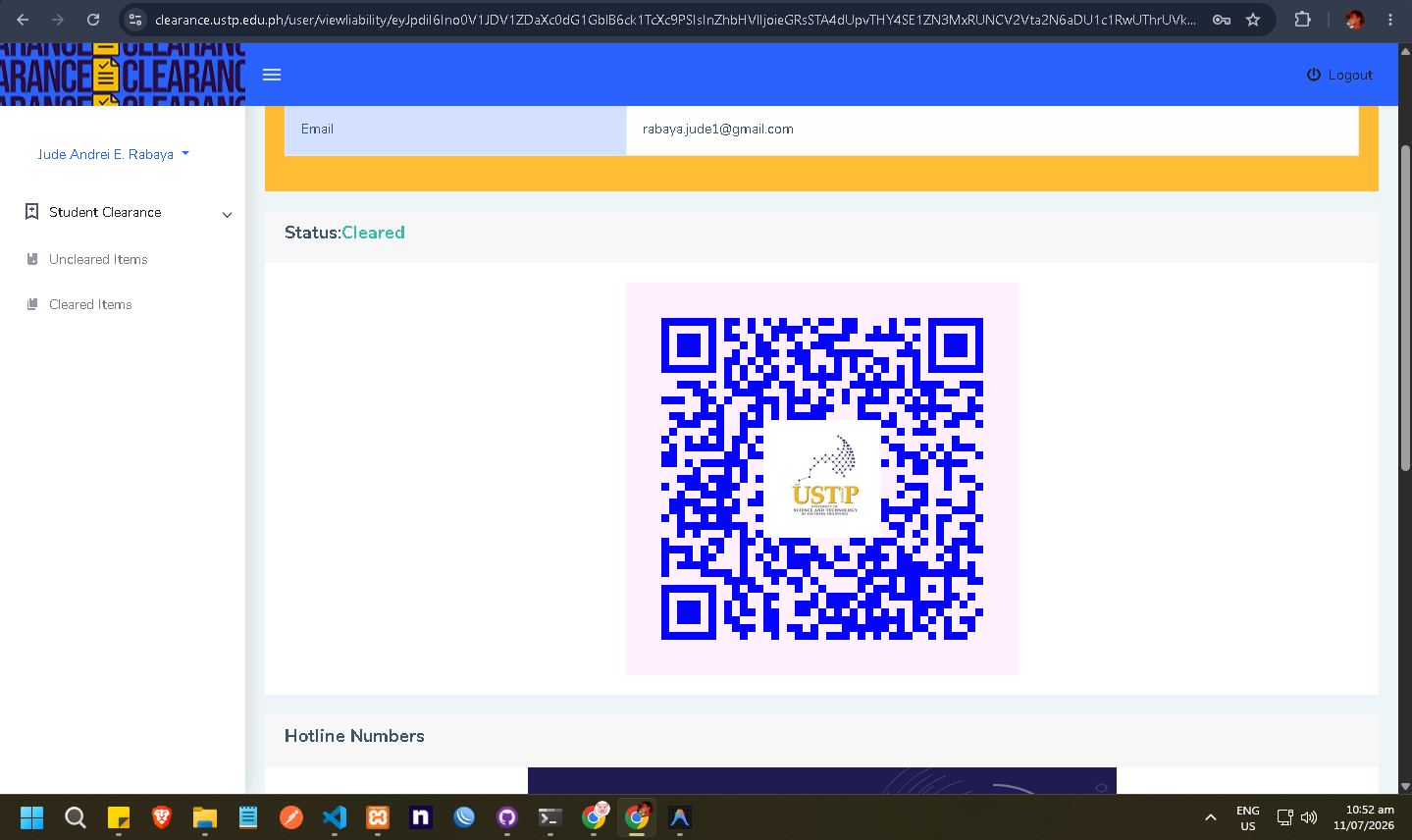Click the Hotline Numbers heading
The width and height of the screenshot is (1412, 840).
pyautogui.click(x=354, y=736)
